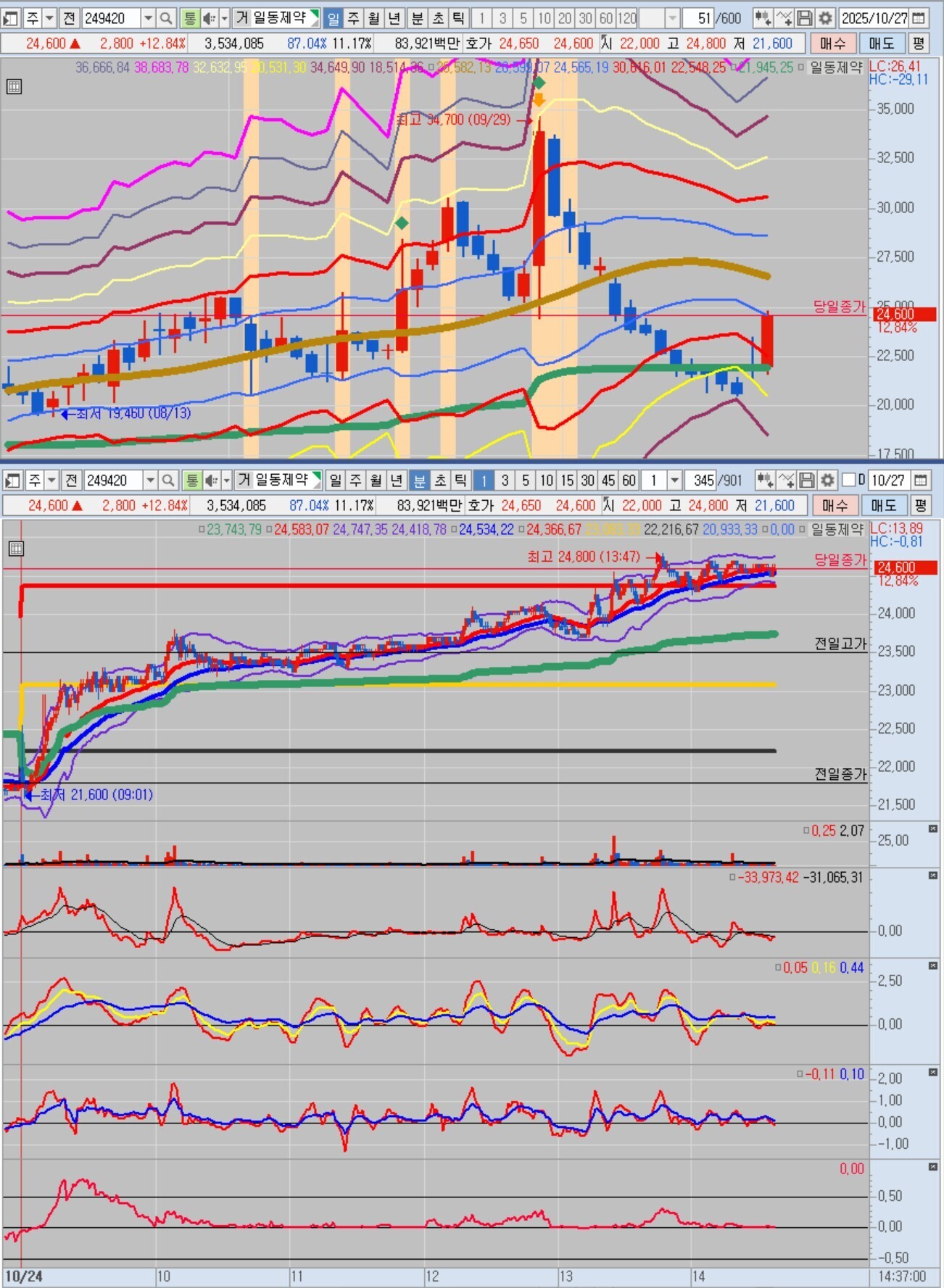Select the 30-minute interval button in the bottom toolbar
This screenshot has width=944, height=1288.
point(587,480)
